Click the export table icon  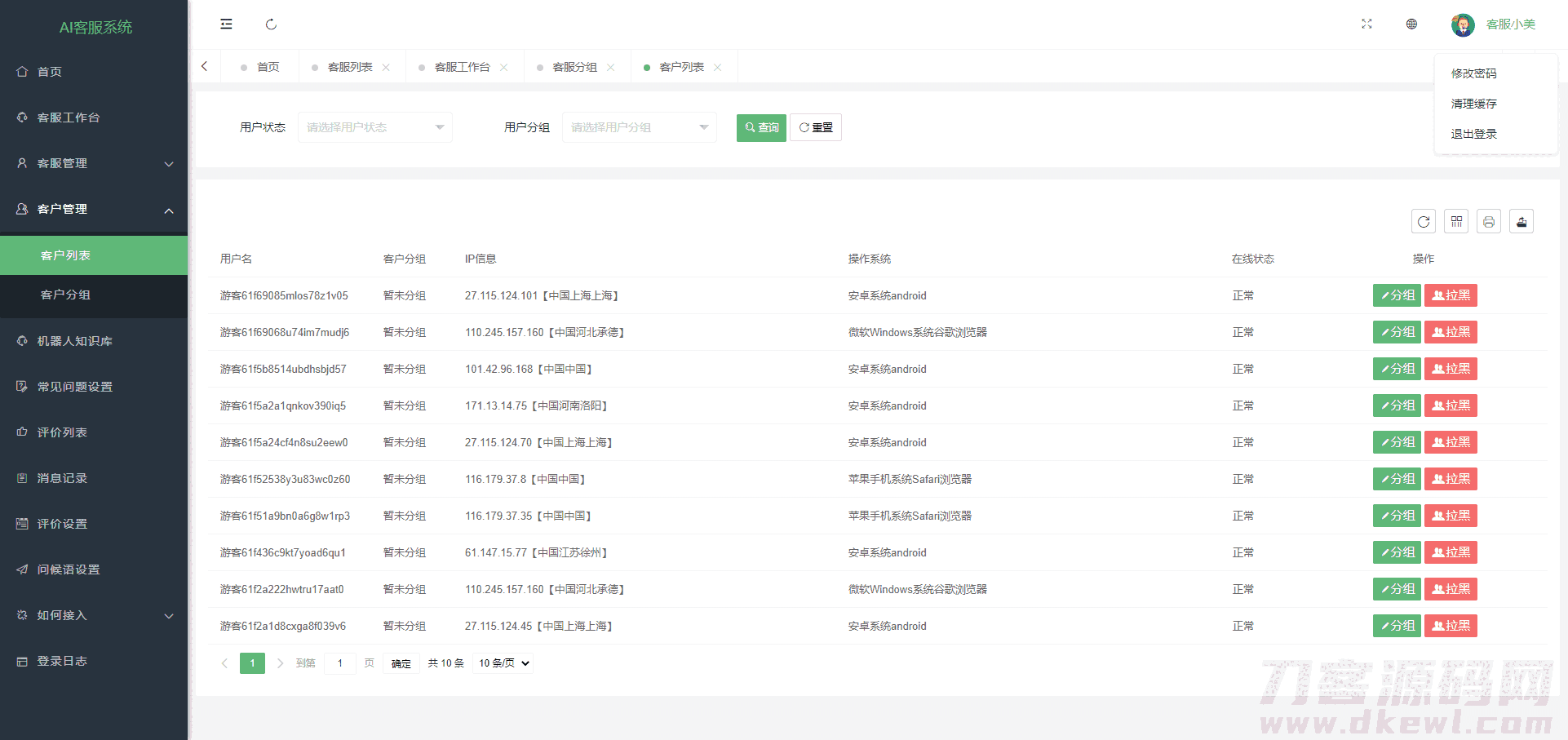1521,221
